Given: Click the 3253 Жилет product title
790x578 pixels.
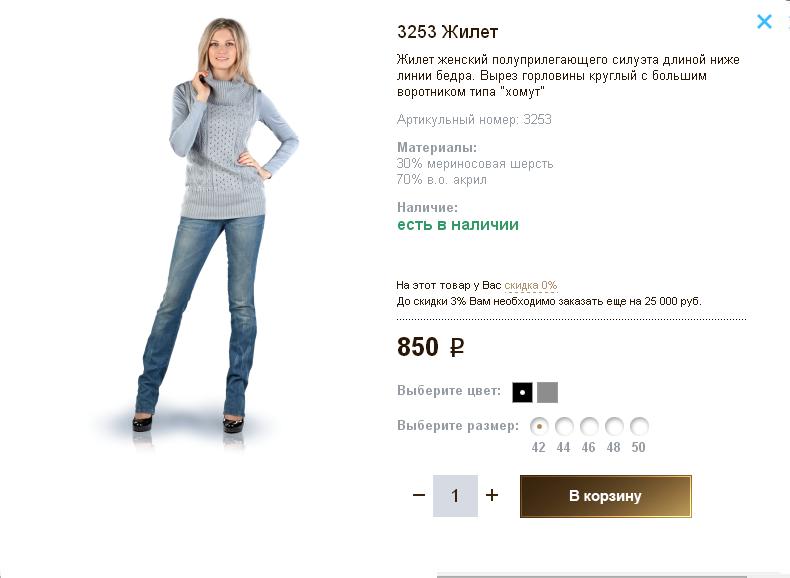Looking at the screenshot, I should tap(447, 32).
